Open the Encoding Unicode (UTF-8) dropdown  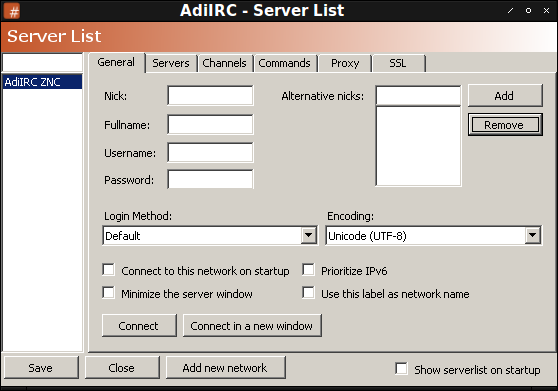click(x=433, y=236)
